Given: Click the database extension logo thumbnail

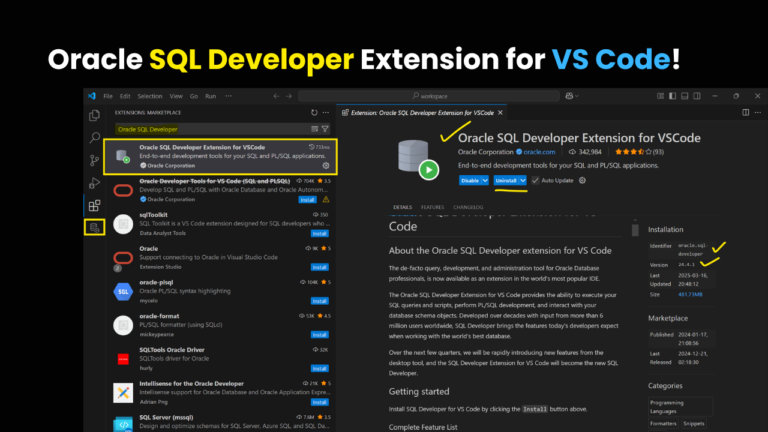Looking at the screenshot, I should click(x=418, y=159).
